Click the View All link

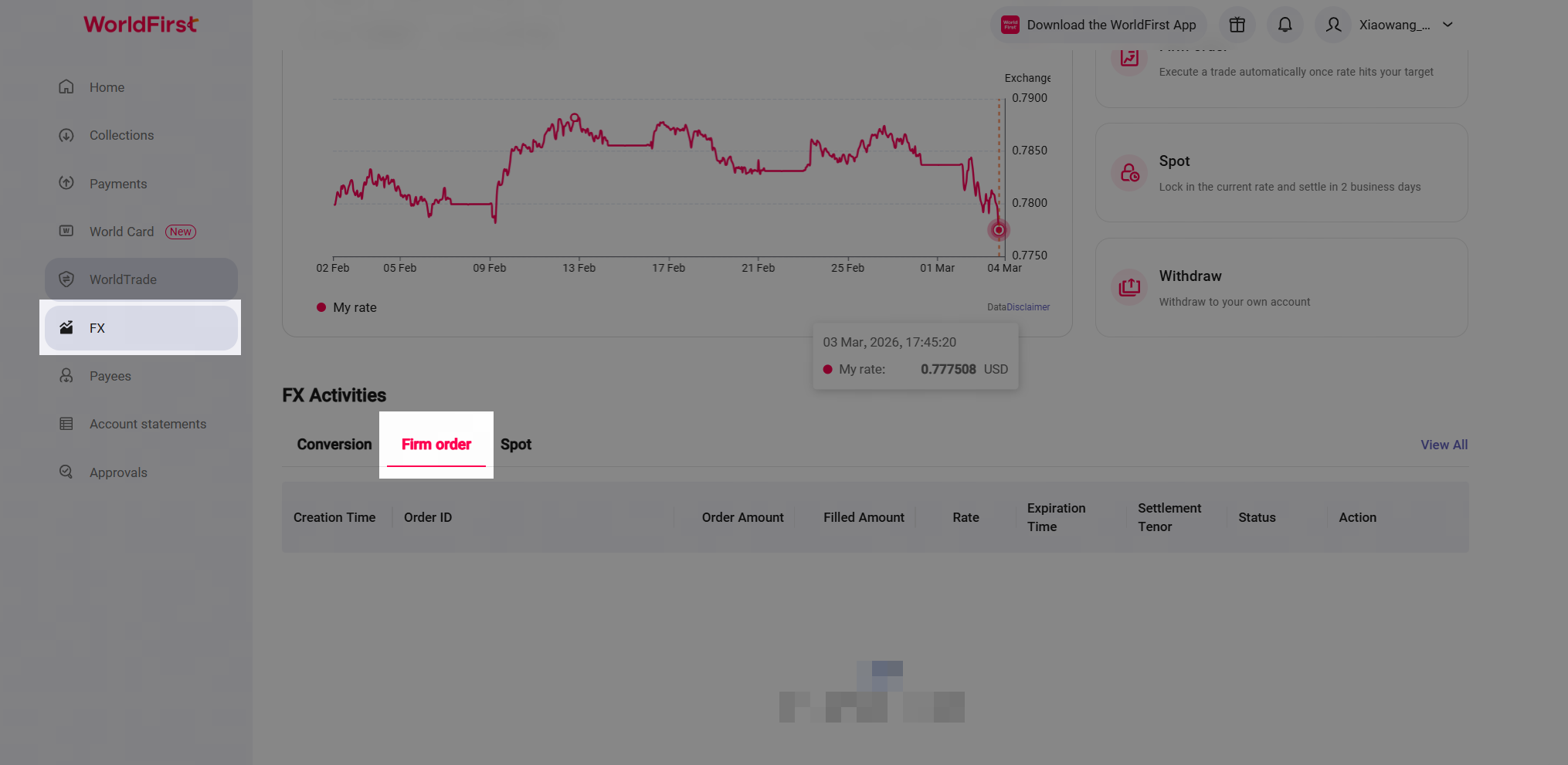click(1444, 445)
